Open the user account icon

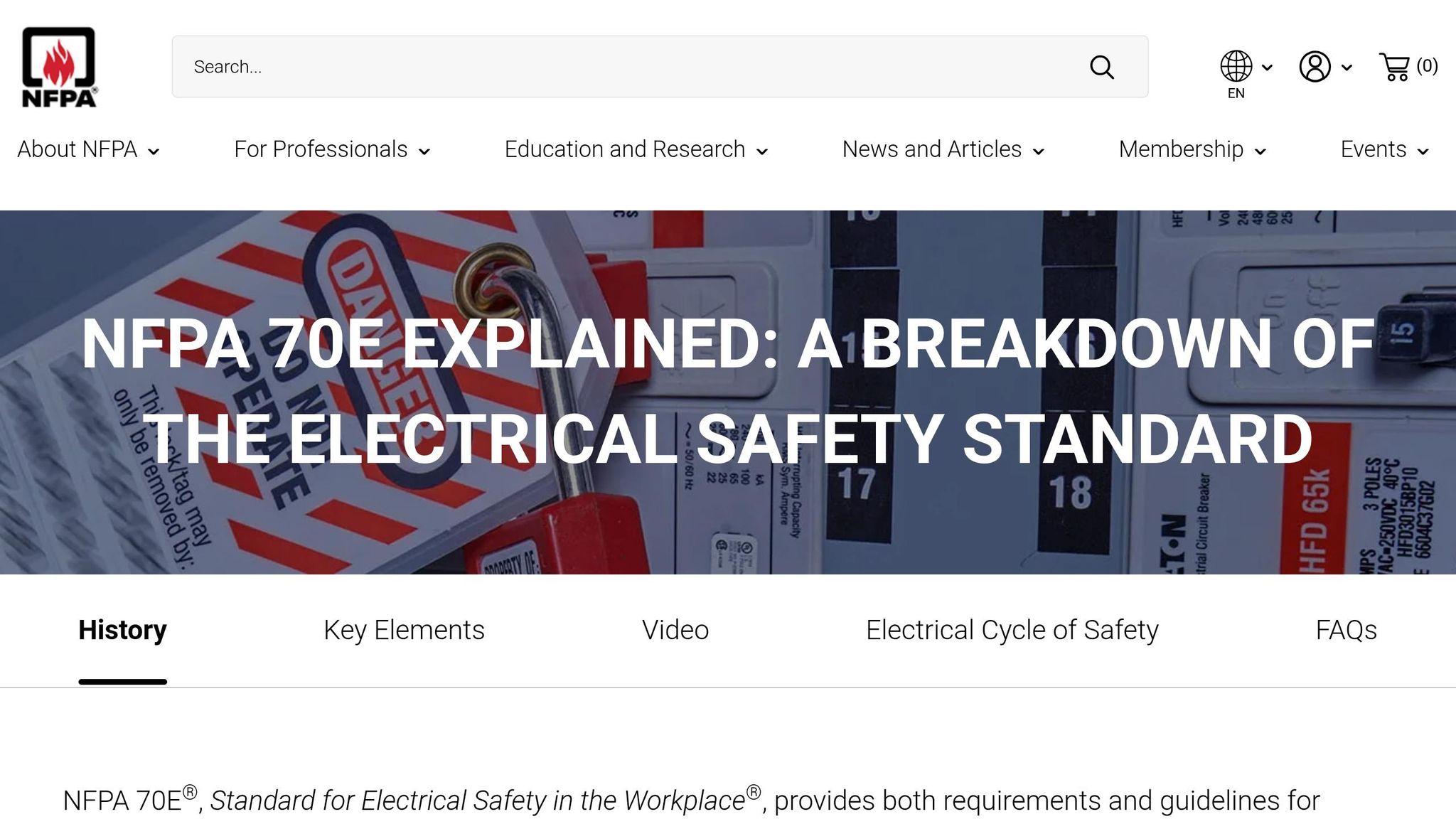[1315, 67]
